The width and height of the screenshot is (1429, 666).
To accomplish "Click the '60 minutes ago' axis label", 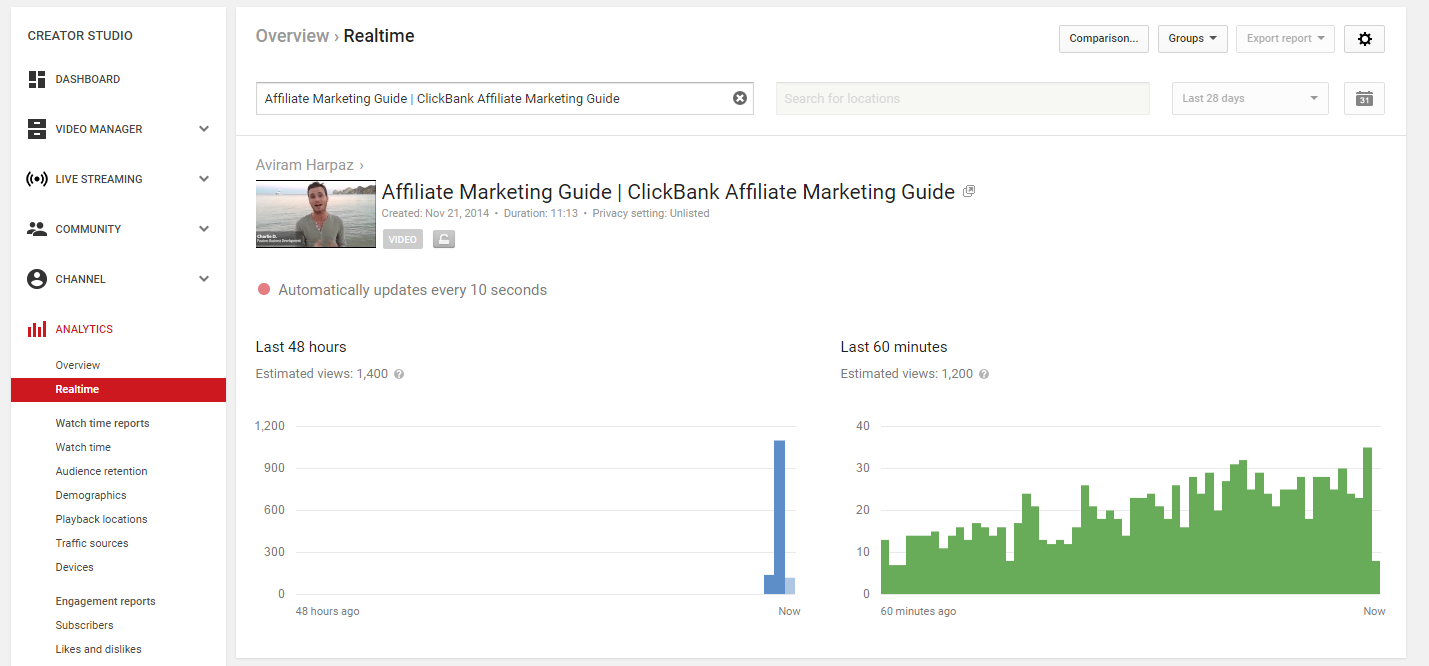I will point(918,611).
